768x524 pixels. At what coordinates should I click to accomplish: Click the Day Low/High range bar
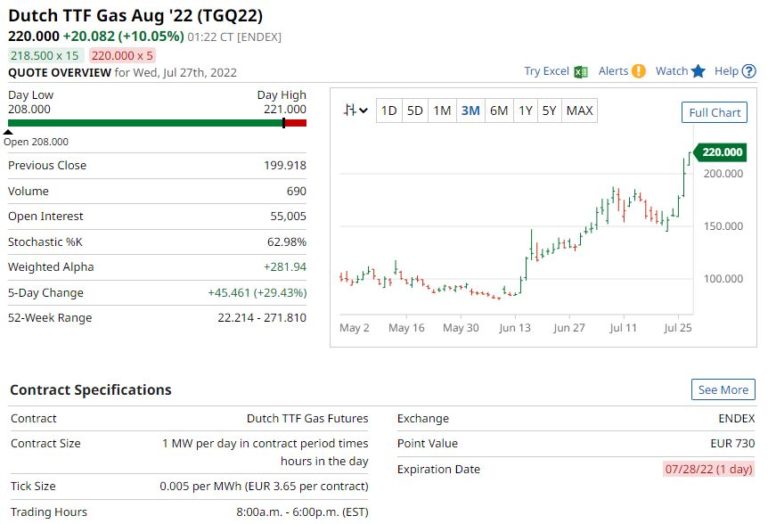pyautogui.click(x=157, y=123)
